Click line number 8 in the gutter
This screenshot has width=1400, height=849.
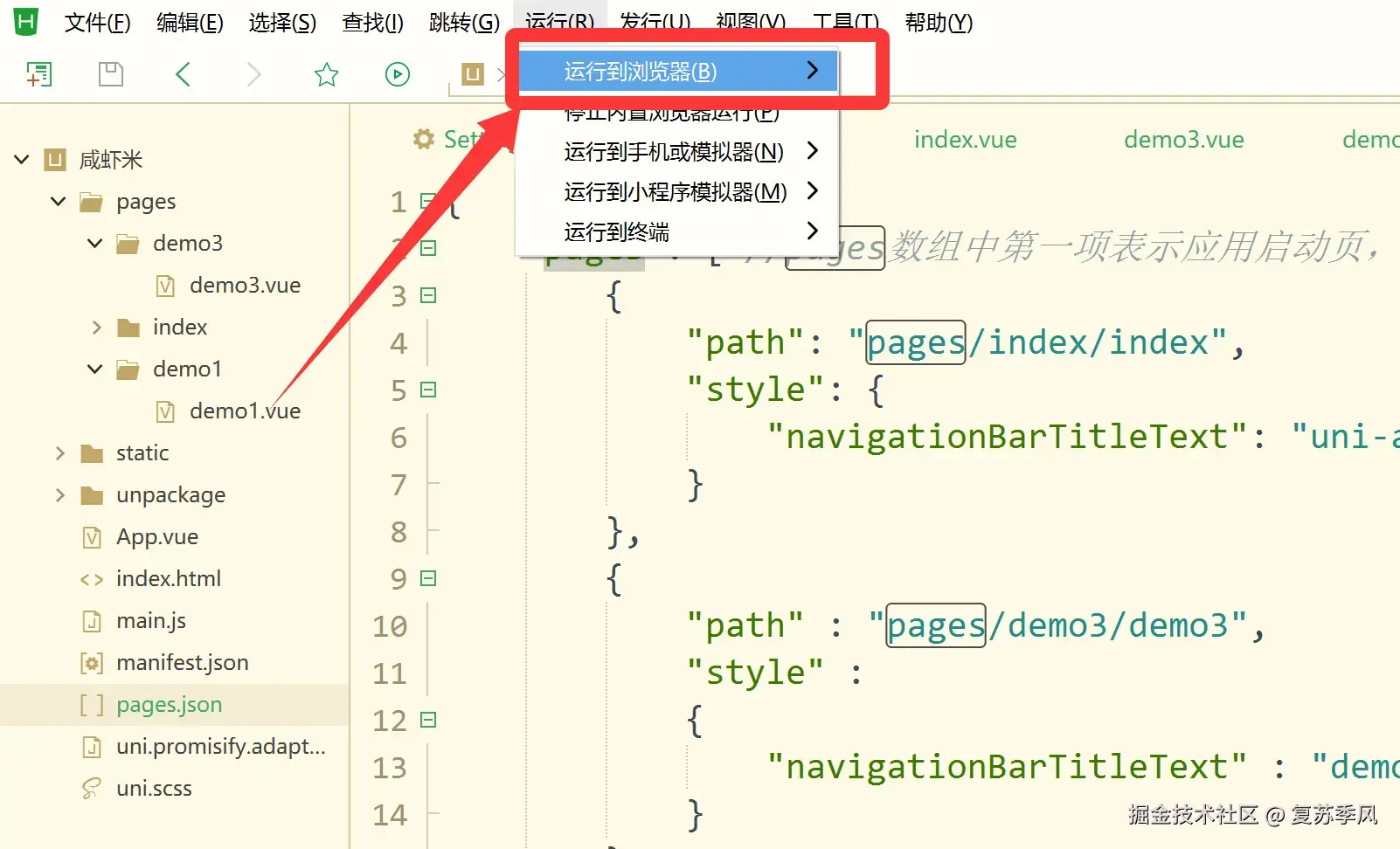click(x=399, y=532)
